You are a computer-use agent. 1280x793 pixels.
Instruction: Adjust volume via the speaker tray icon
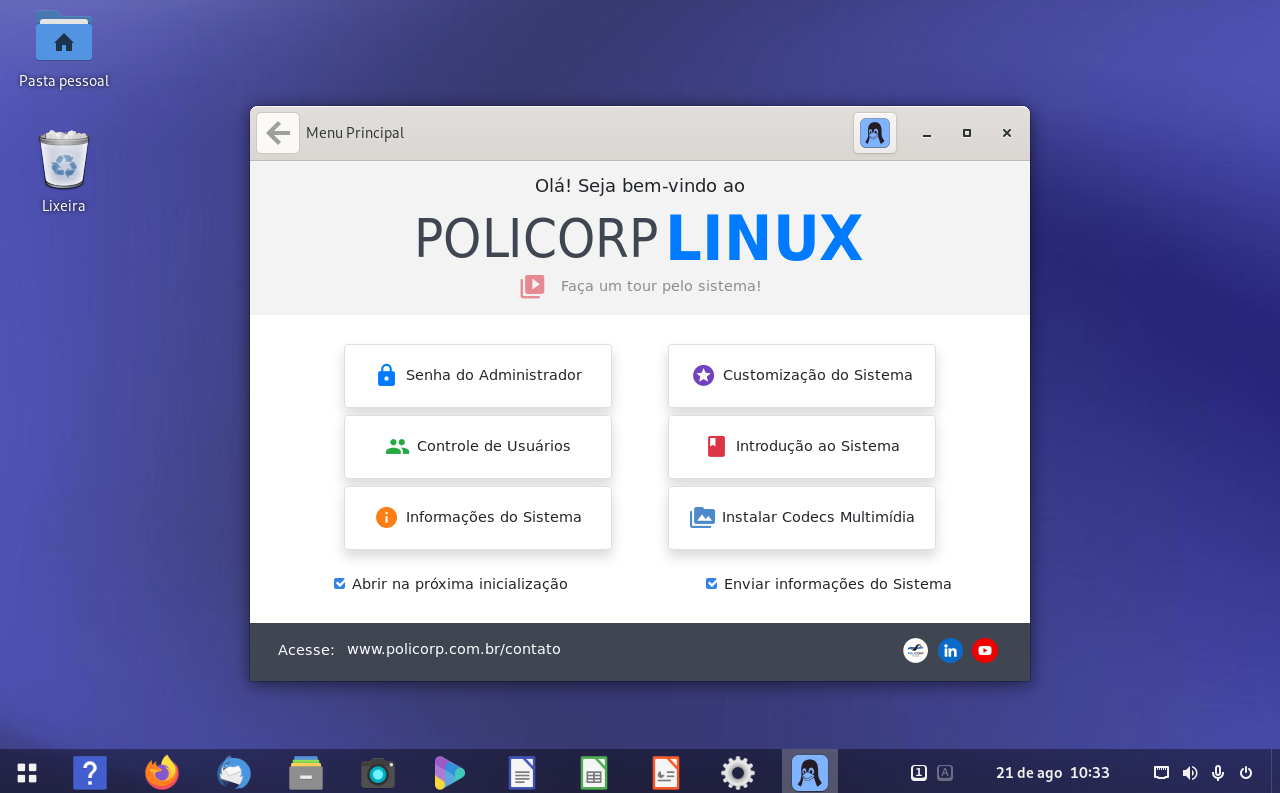pyautogui.click(x=1189, y=772)
